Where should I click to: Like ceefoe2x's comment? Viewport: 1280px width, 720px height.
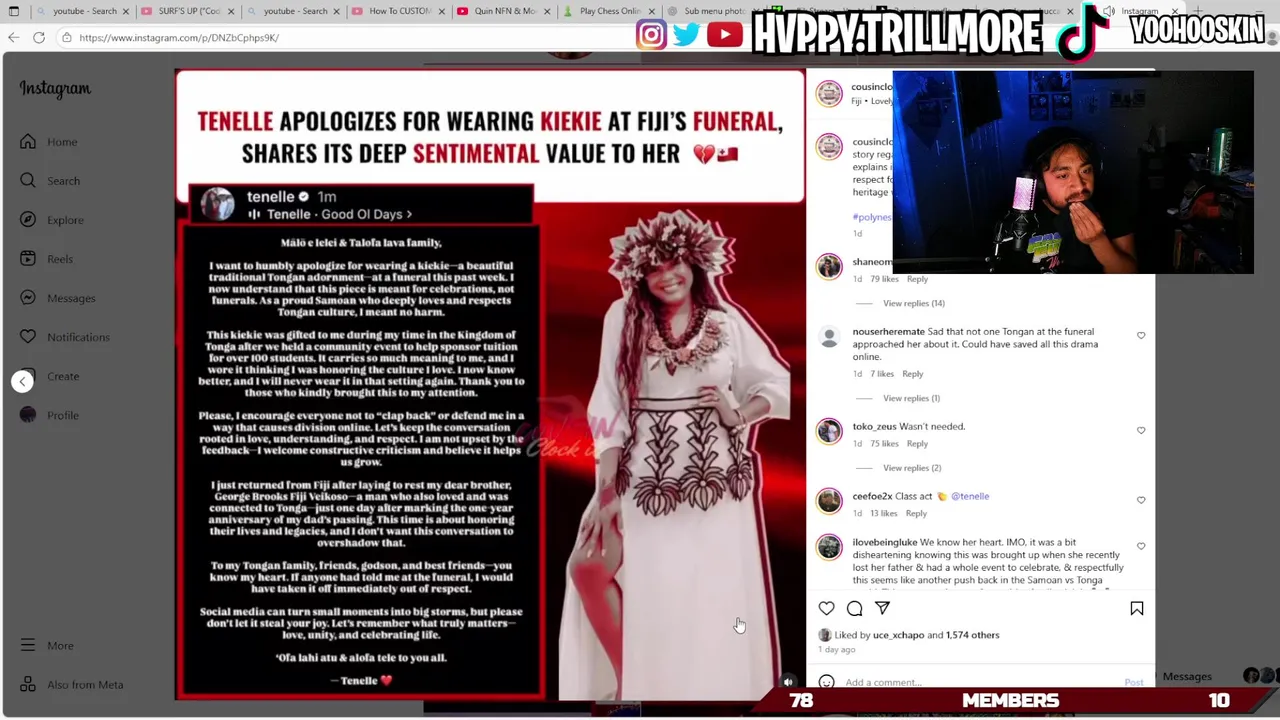click(1141, 500)
